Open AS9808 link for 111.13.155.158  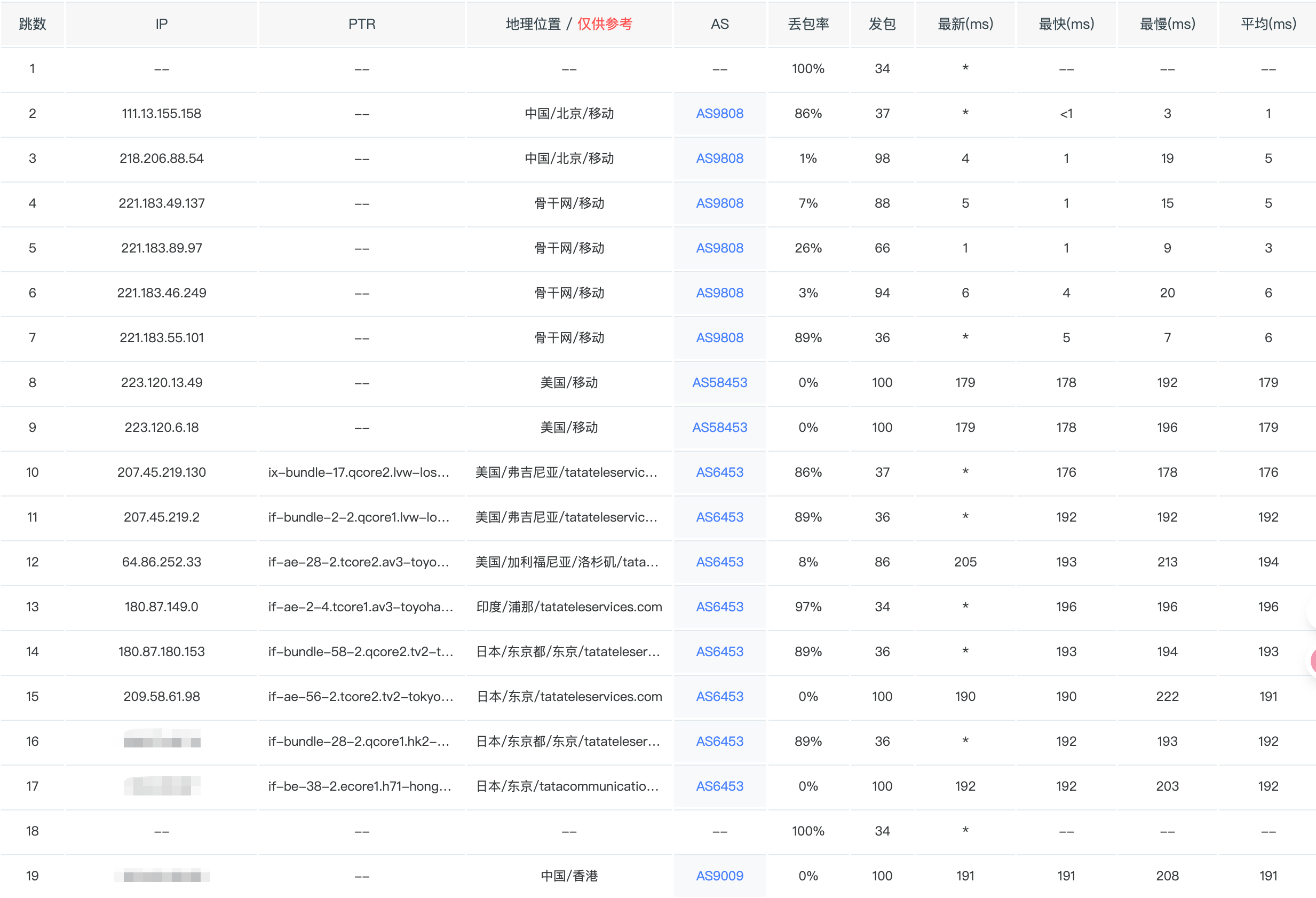(719, 113)
